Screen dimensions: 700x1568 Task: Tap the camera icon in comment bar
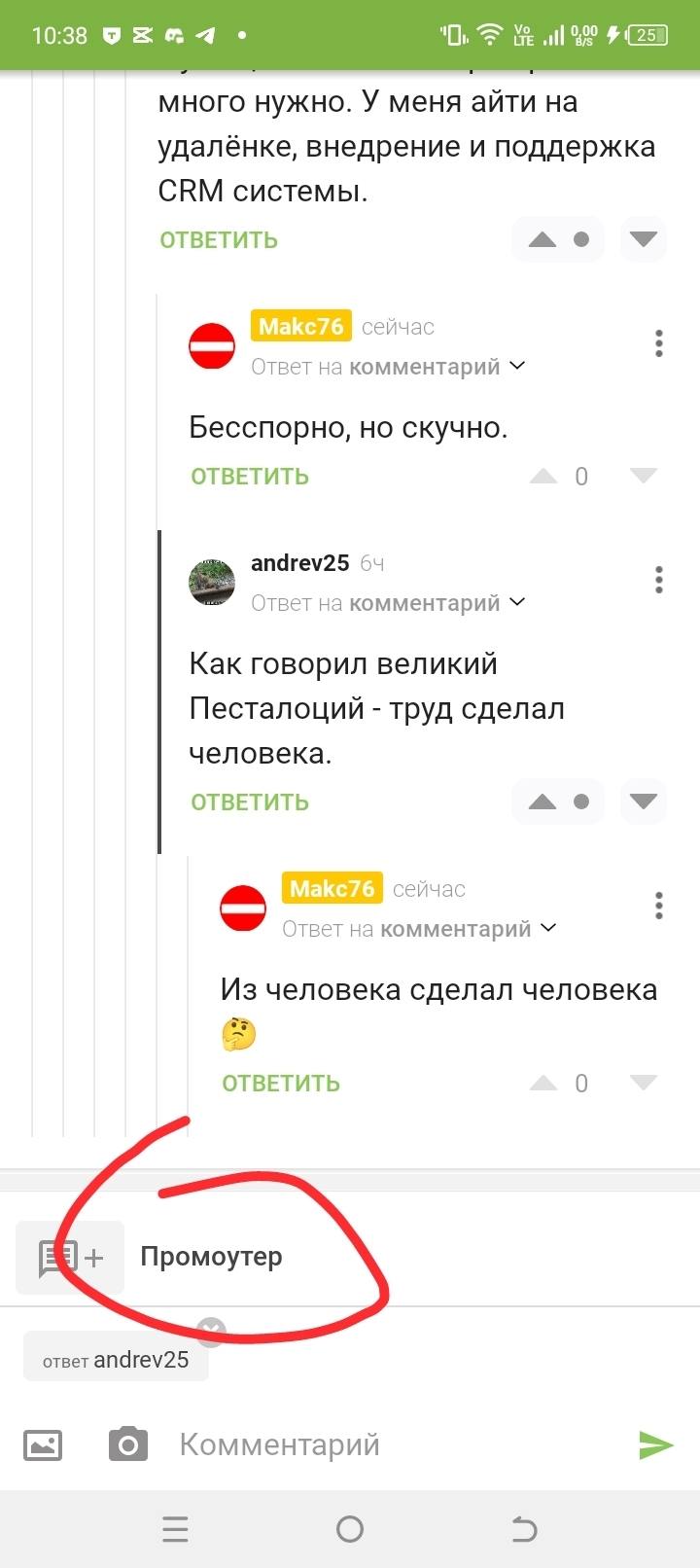pos(127,1445)
